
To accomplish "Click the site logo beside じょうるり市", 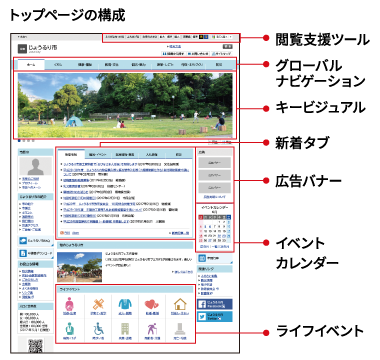I will click(22, 49).
